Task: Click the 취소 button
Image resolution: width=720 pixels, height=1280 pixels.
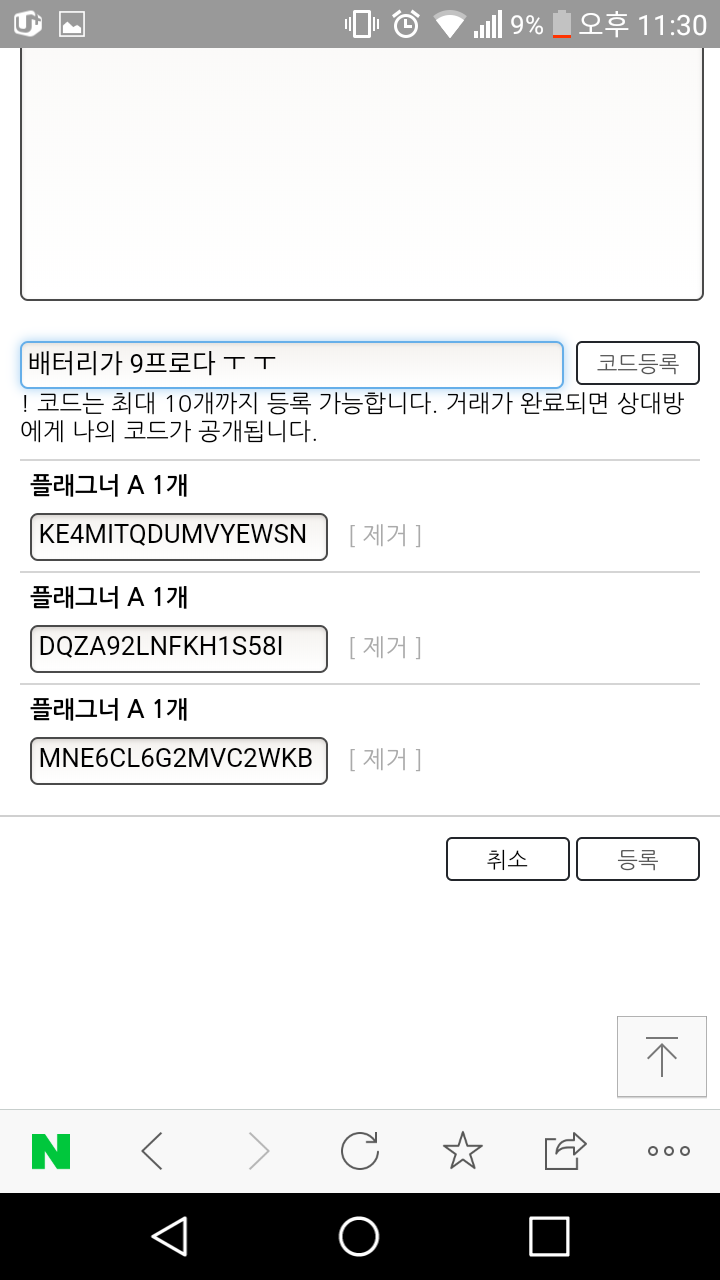Action: point(508,859)
